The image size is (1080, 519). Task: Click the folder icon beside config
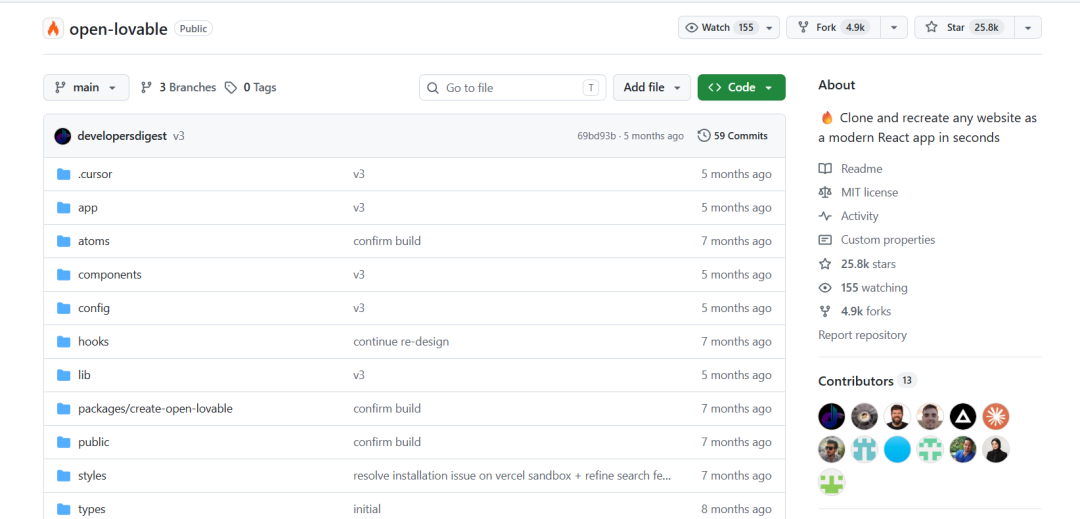64,308
